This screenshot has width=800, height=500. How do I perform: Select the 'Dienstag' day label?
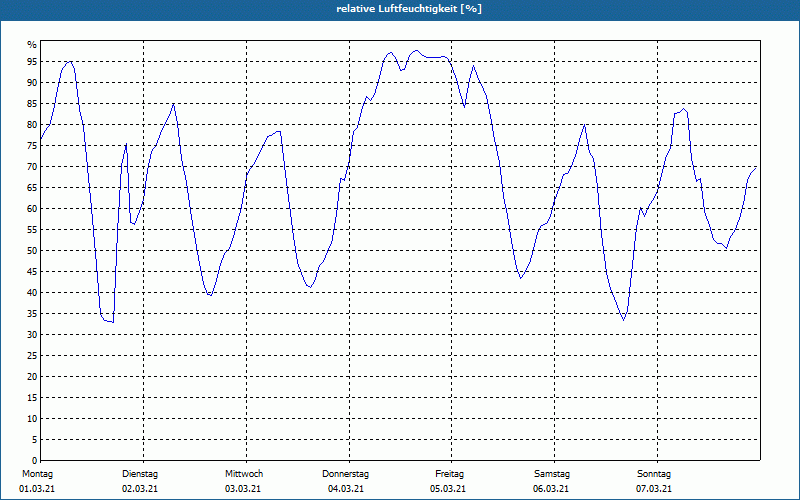tap(140, 474)
